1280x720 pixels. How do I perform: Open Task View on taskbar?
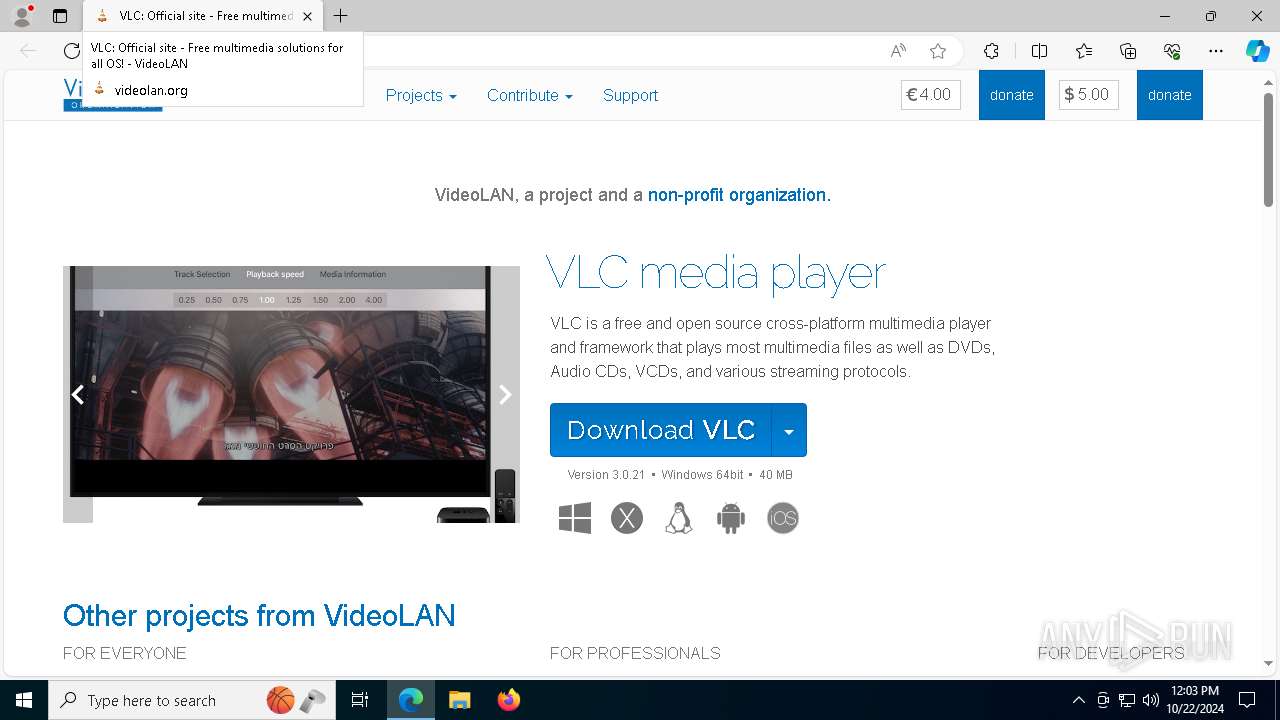pyautogui.click(x=360, y=700)
